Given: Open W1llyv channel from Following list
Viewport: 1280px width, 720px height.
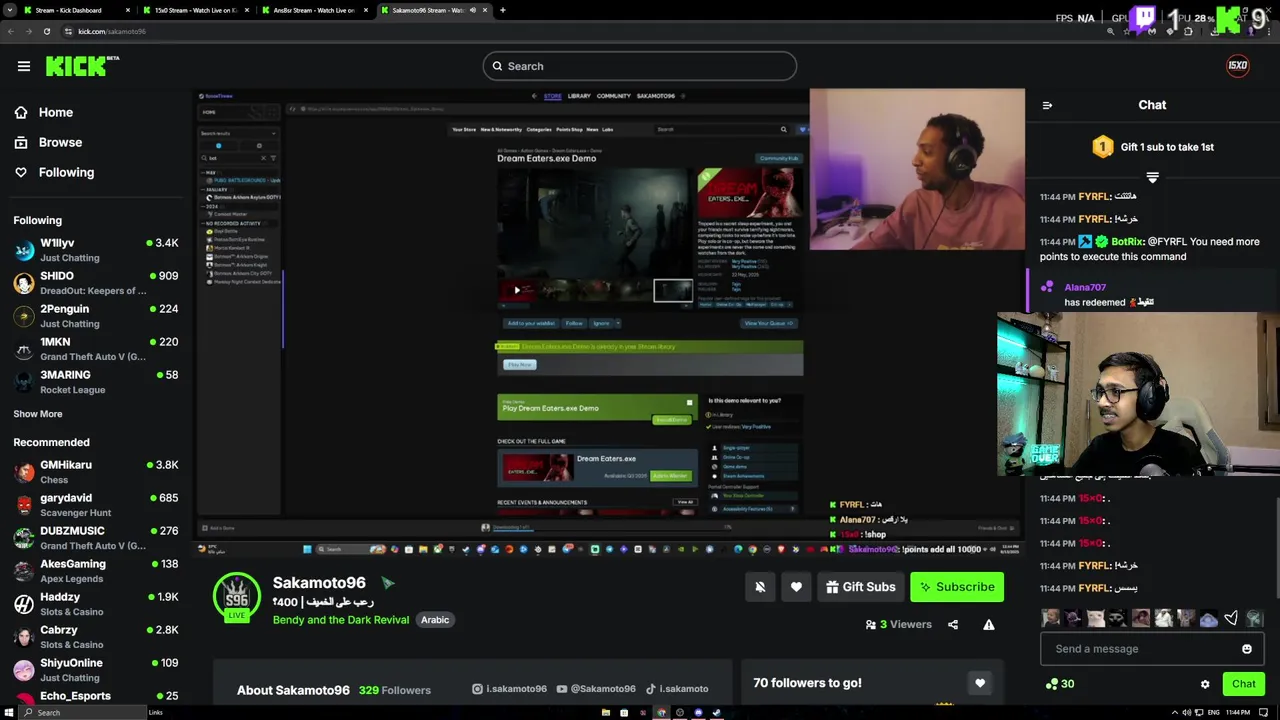Looking at the screenshot, I should pyautogui.click(x=95, y=250).
